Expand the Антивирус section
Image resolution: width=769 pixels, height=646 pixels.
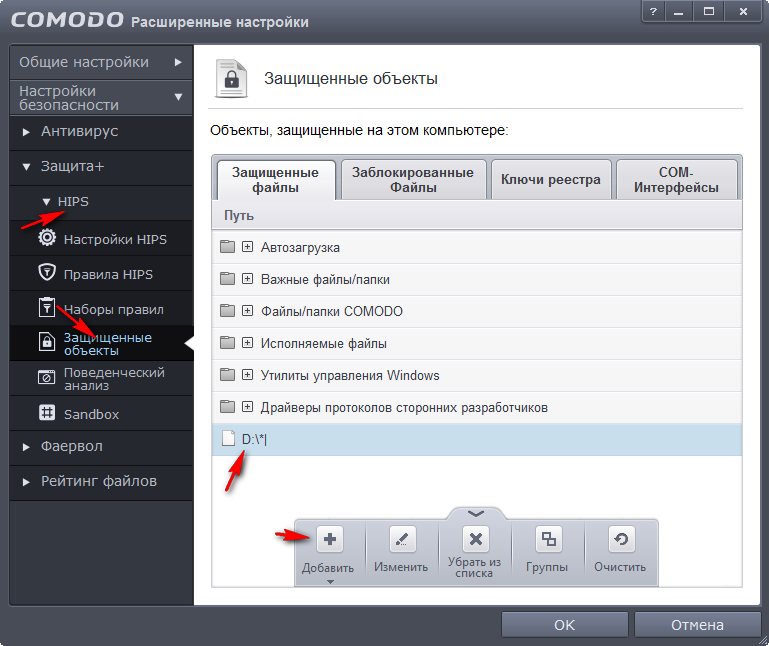pos(26,132)
